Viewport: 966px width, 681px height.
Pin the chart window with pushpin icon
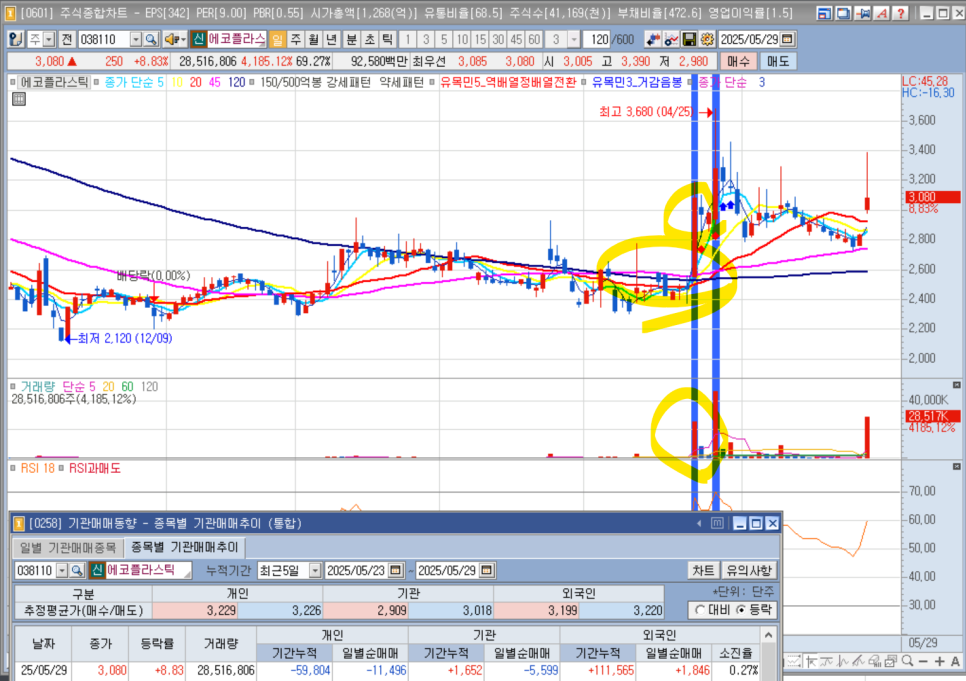862,13
